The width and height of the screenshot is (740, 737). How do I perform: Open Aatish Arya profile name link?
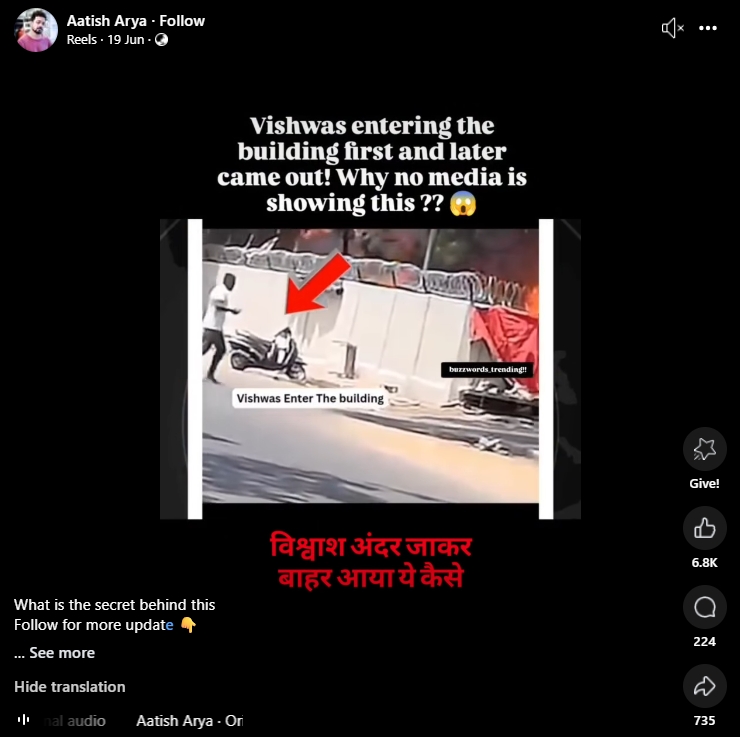(107, 21)
